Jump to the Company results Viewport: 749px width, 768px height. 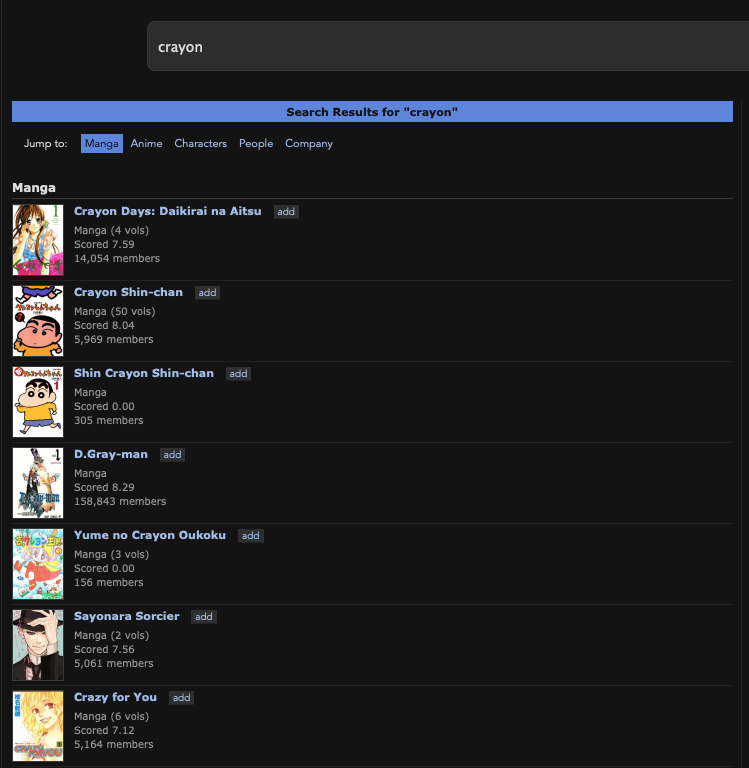coord(309,144)
